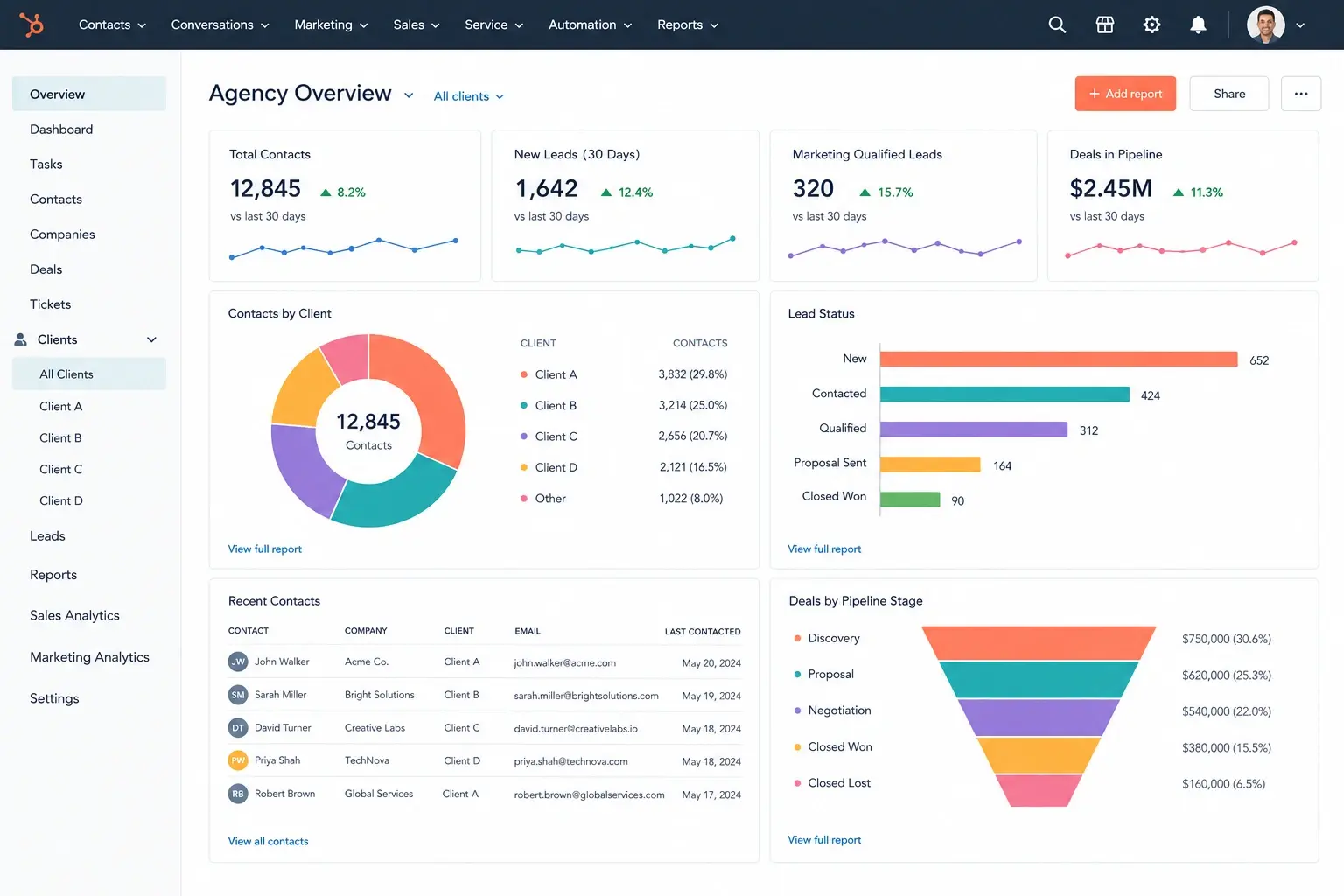Select Client B in the sidebar
1344x896 pixels.
60,438
